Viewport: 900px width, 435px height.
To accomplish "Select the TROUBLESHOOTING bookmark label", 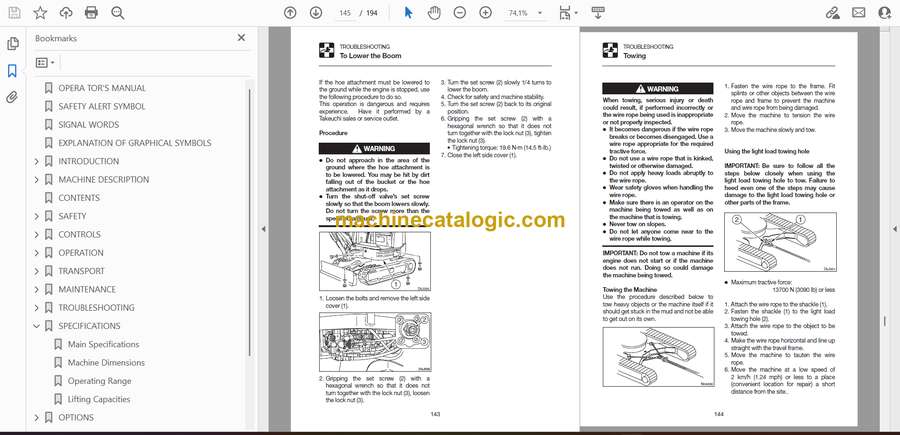I will (x=96, y=308).
